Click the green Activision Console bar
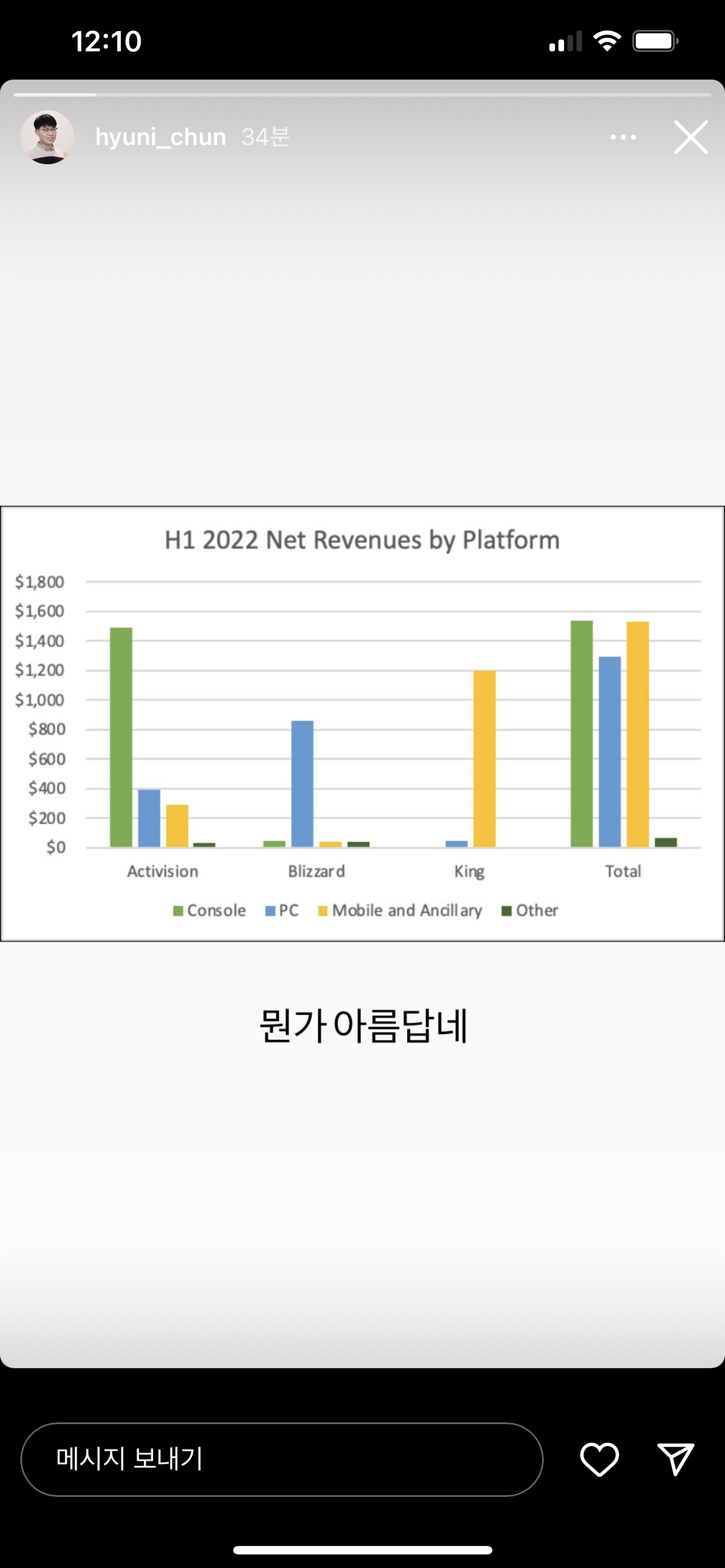The height and width of the screenshot is (1568, 725). tap(121, 737)
